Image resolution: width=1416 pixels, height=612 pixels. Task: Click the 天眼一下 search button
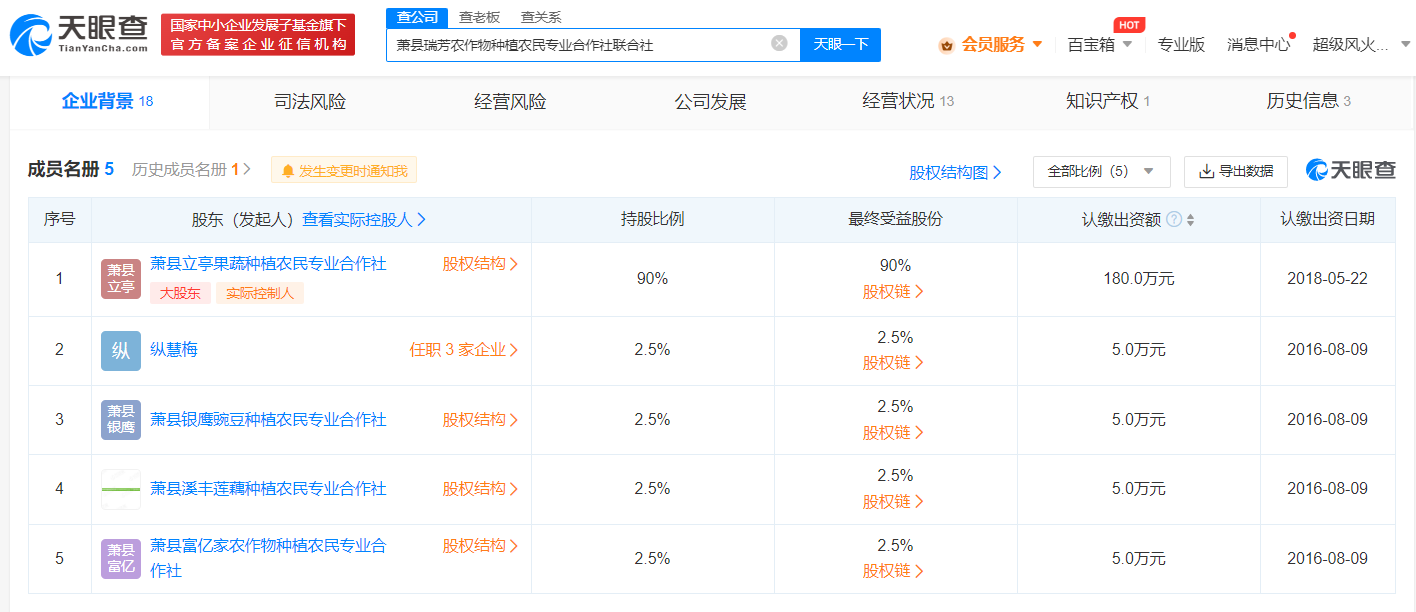(x=840, y=44)
